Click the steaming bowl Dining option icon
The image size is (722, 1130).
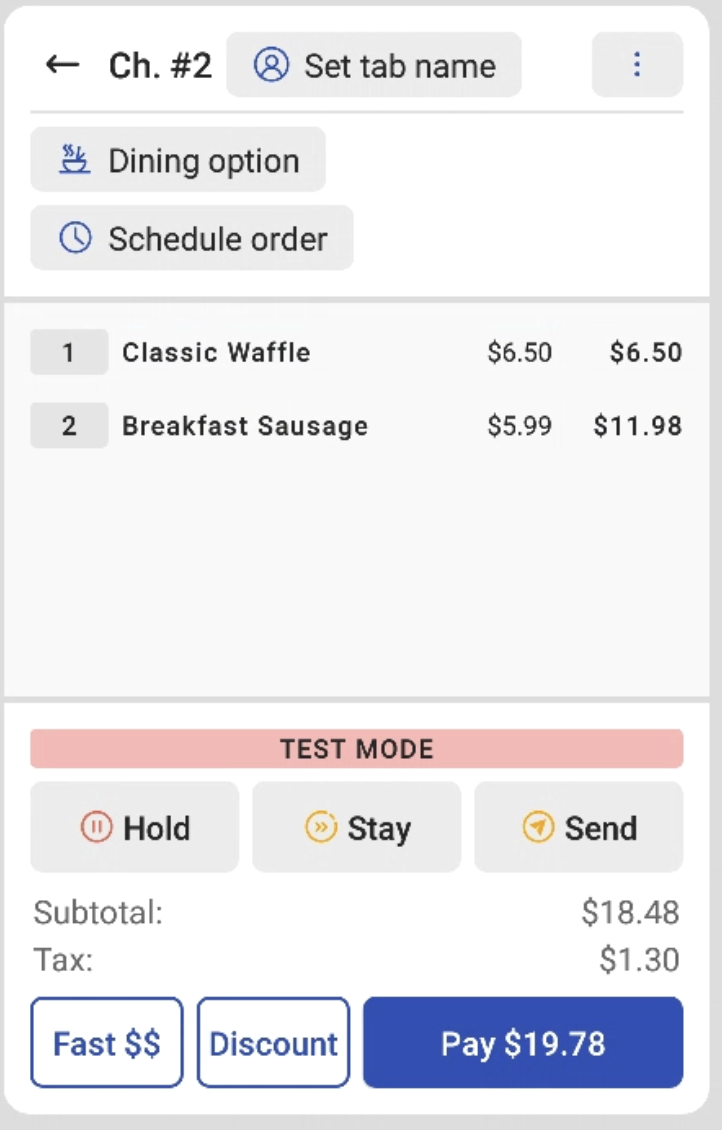point(74,160)
